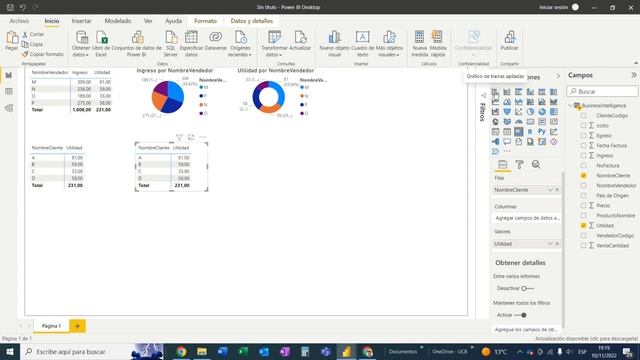Add a new page with plus button
The width and height of the screenshot is (640, 360).
78,326
